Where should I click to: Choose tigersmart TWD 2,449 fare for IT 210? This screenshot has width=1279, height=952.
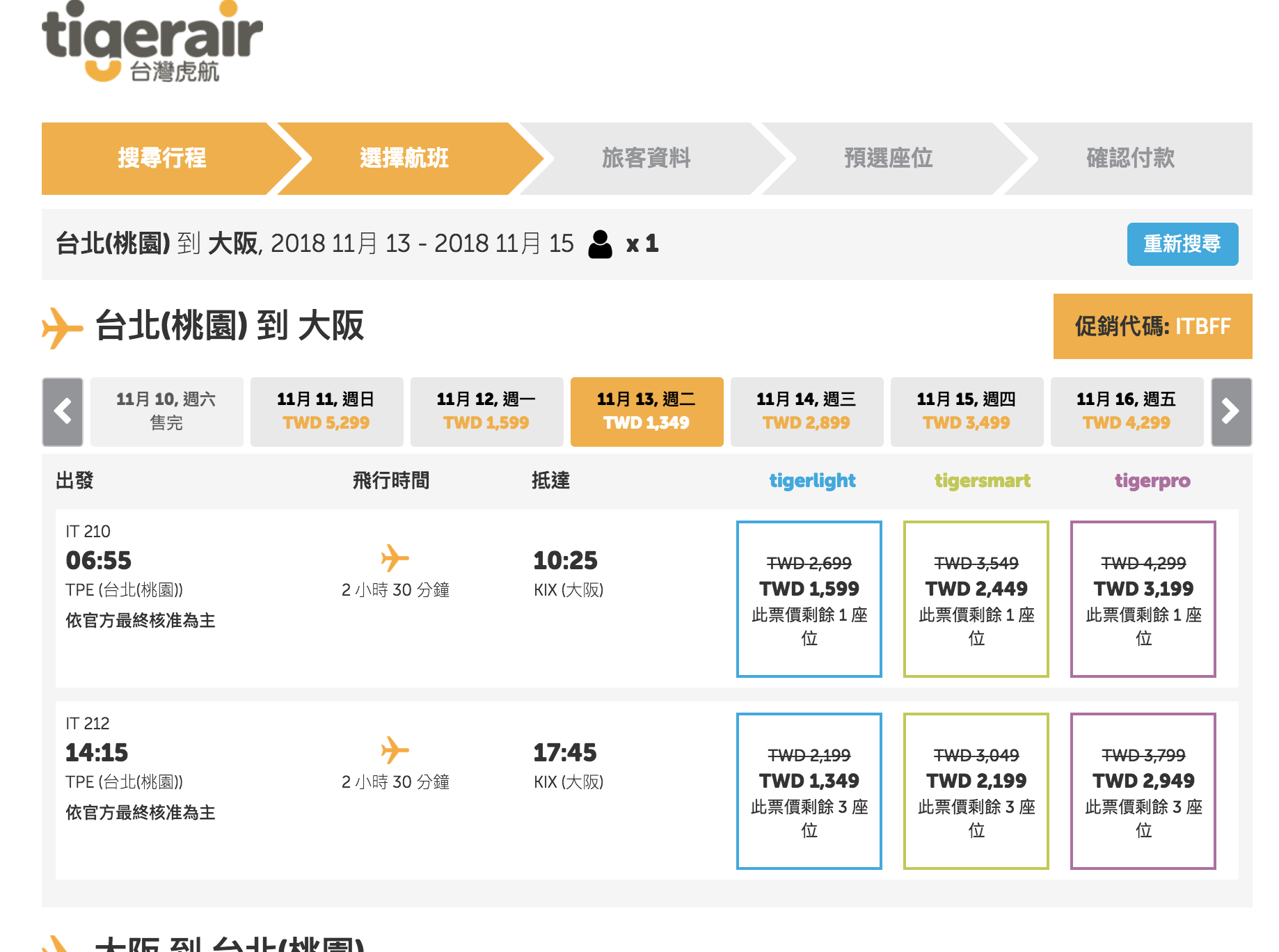[976, 599]
